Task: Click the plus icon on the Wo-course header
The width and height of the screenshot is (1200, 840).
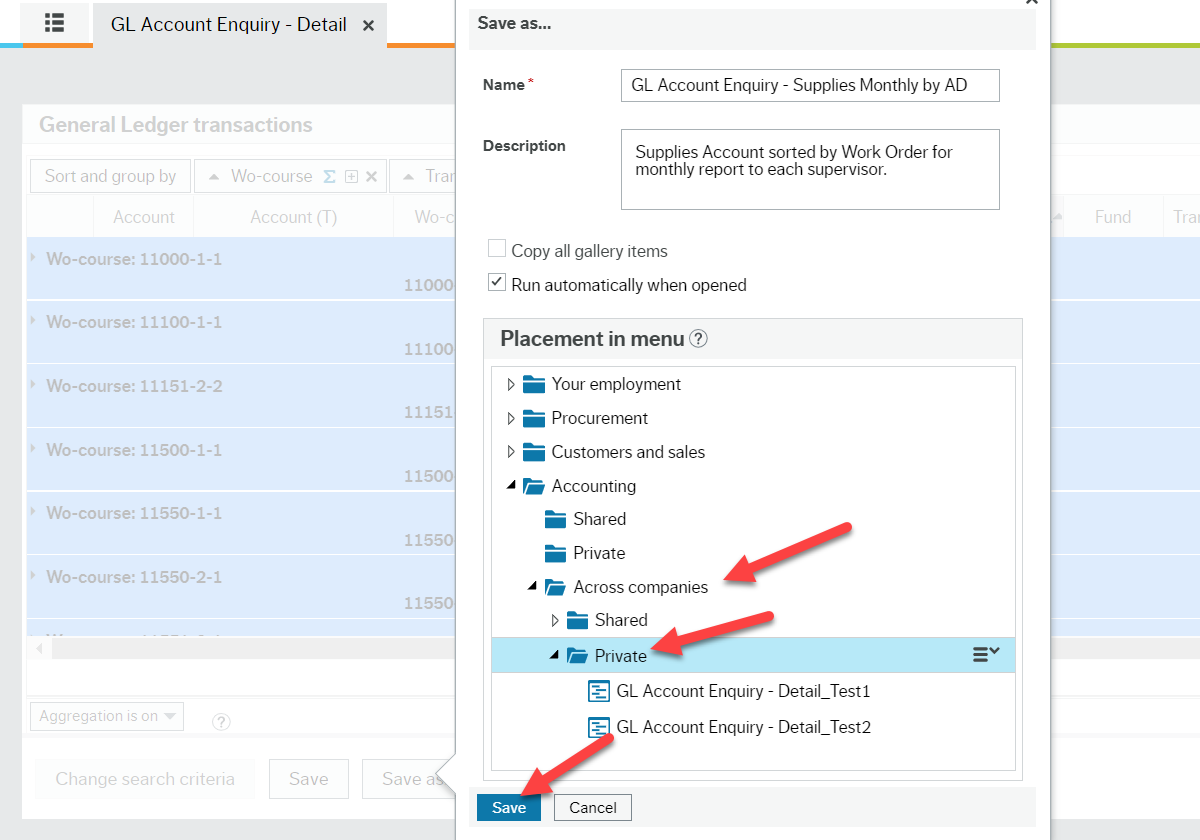Action: (351, 176)
